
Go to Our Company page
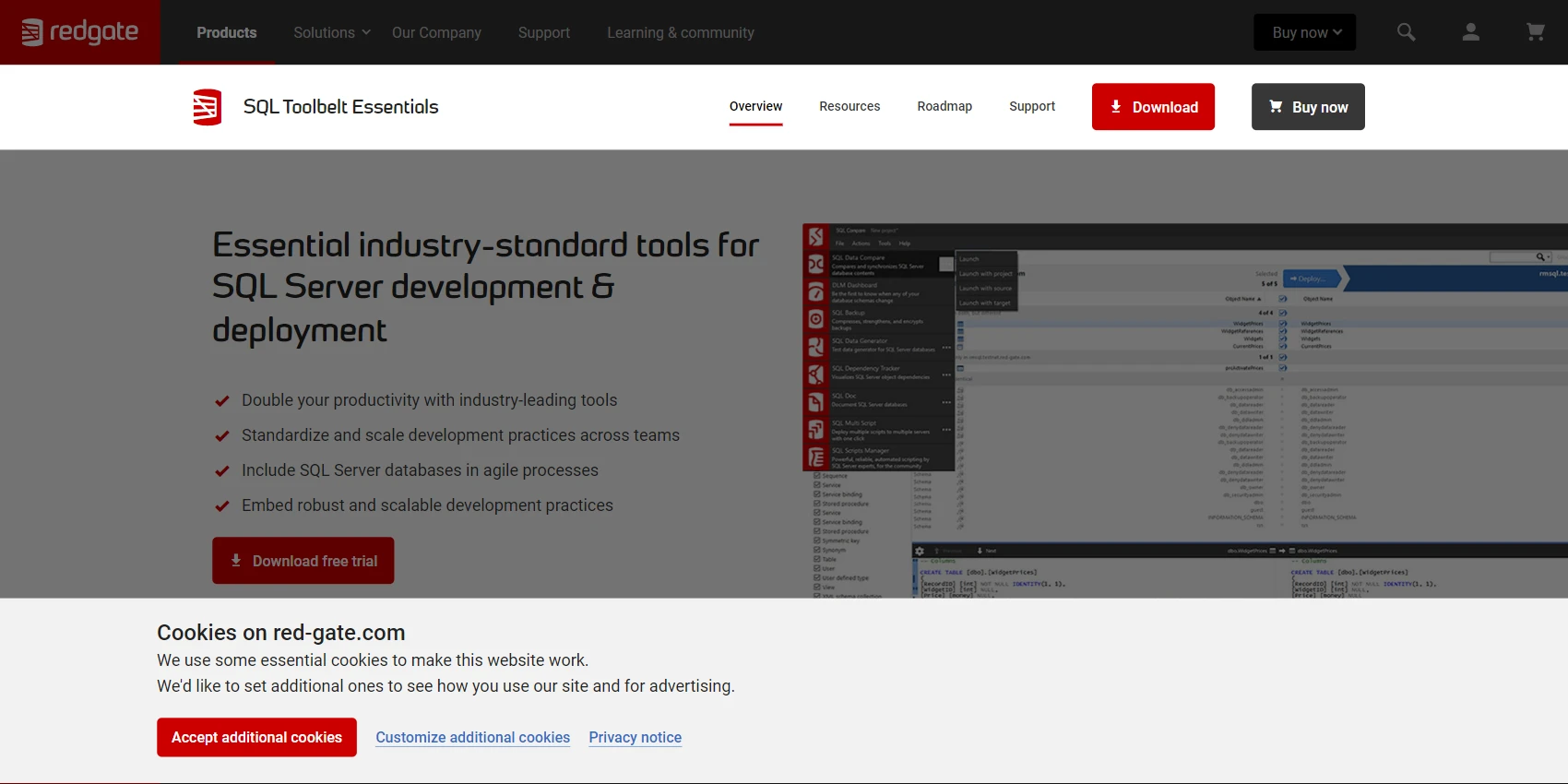[436, 32]
